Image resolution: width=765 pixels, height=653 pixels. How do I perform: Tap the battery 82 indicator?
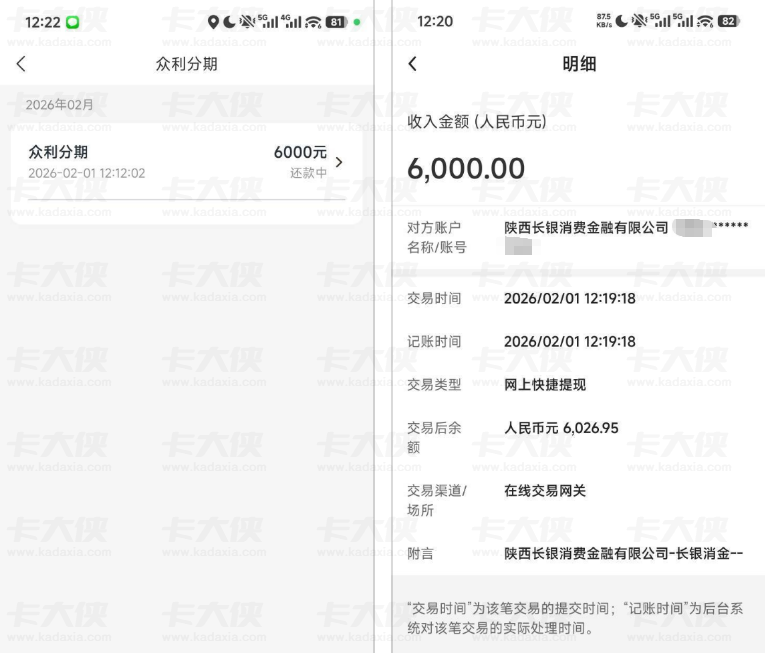(x=728, y=21)
